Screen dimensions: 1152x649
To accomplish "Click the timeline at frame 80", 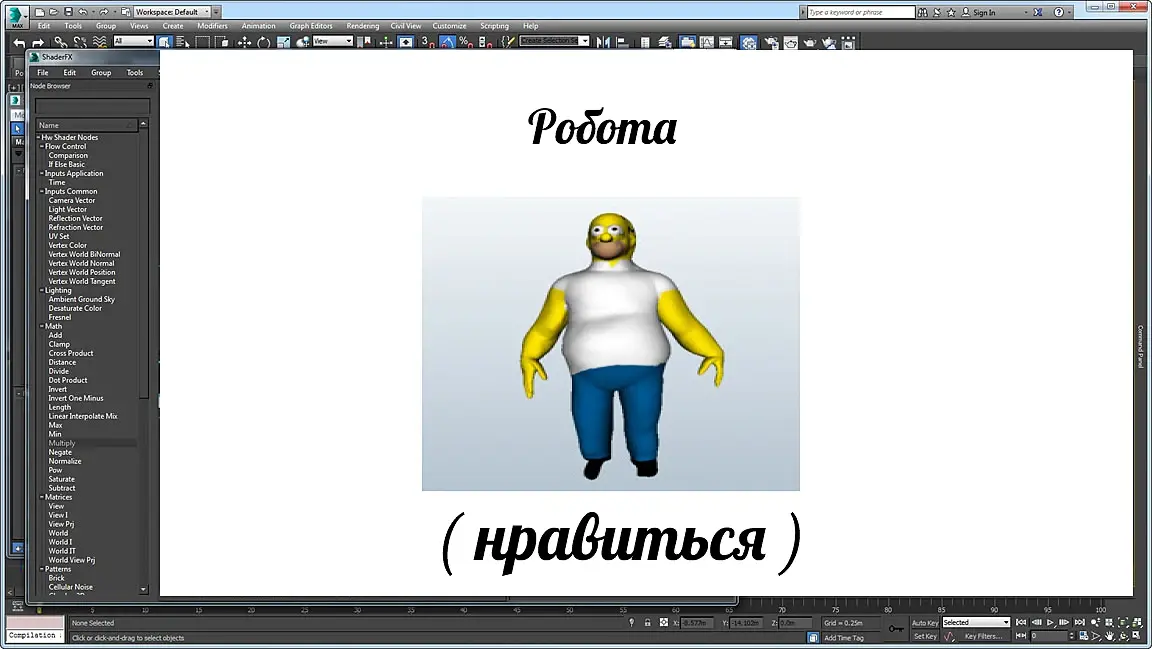I will coord(888,610).
